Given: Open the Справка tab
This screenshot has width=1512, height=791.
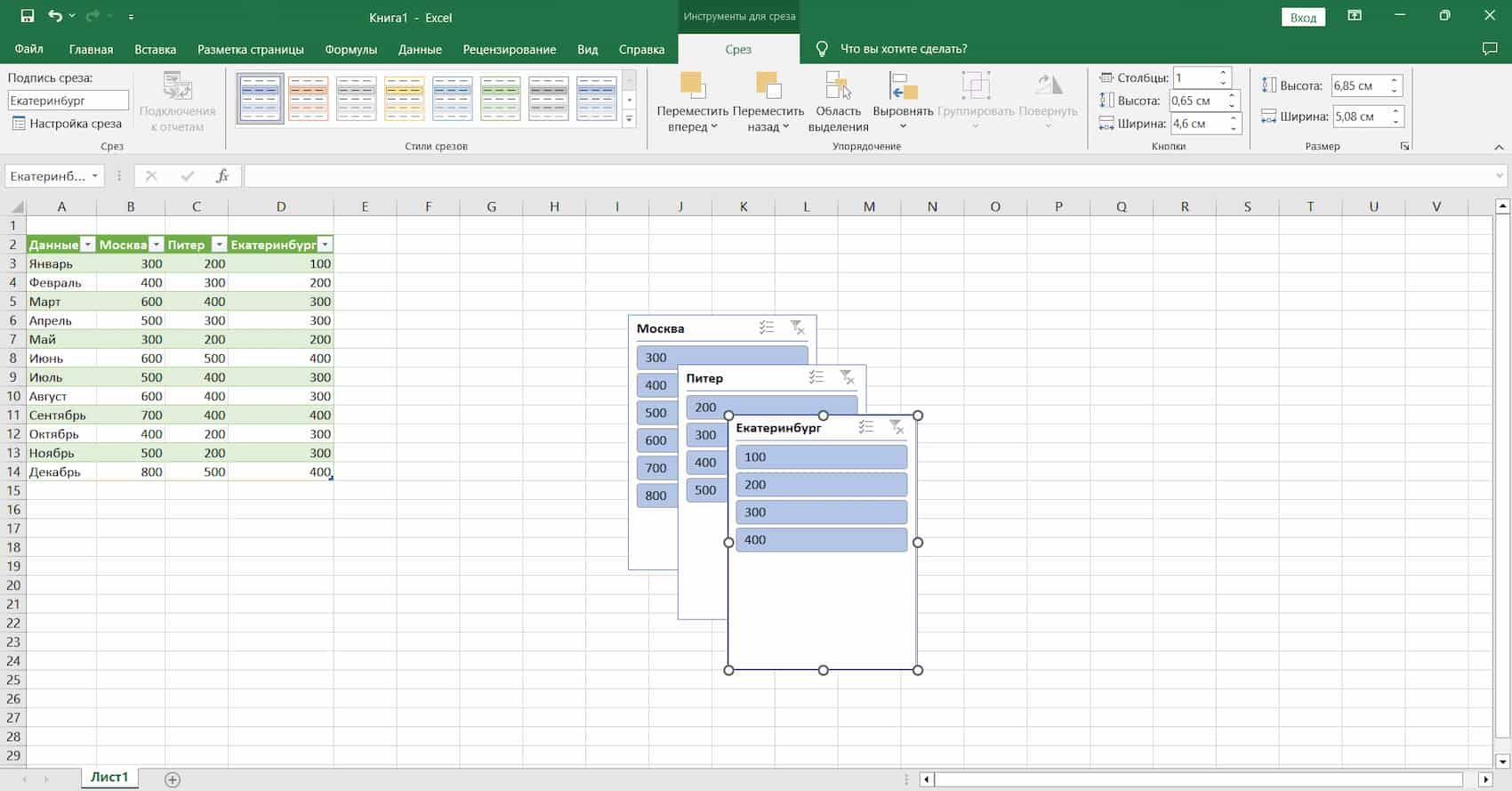Looking at the screenshot, I should point(641,49).
